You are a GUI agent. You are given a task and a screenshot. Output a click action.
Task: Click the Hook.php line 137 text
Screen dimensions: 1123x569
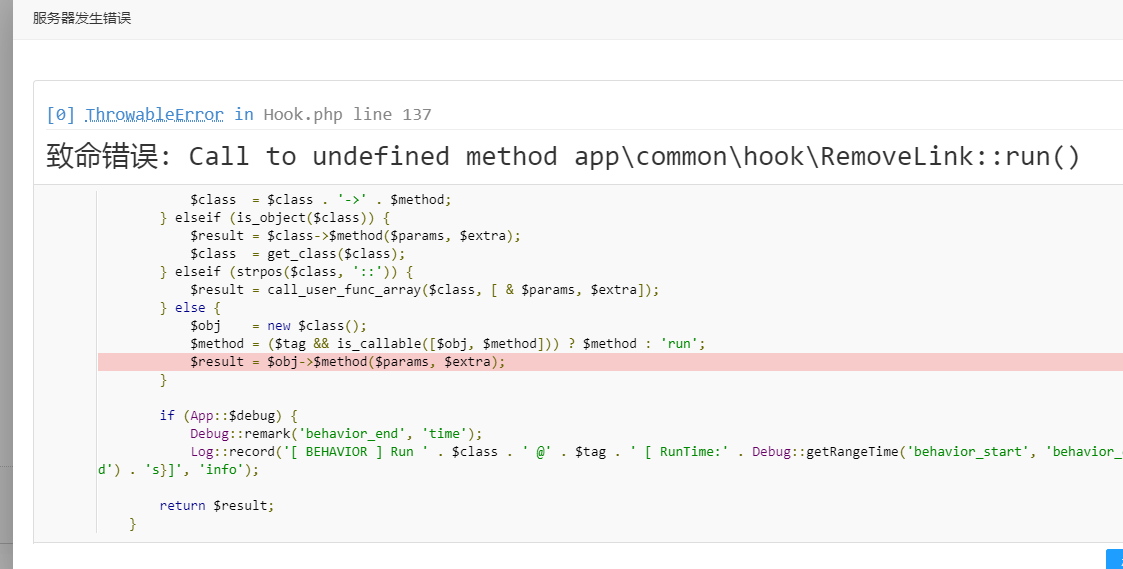pyautogui.click(x=347, y=114)
